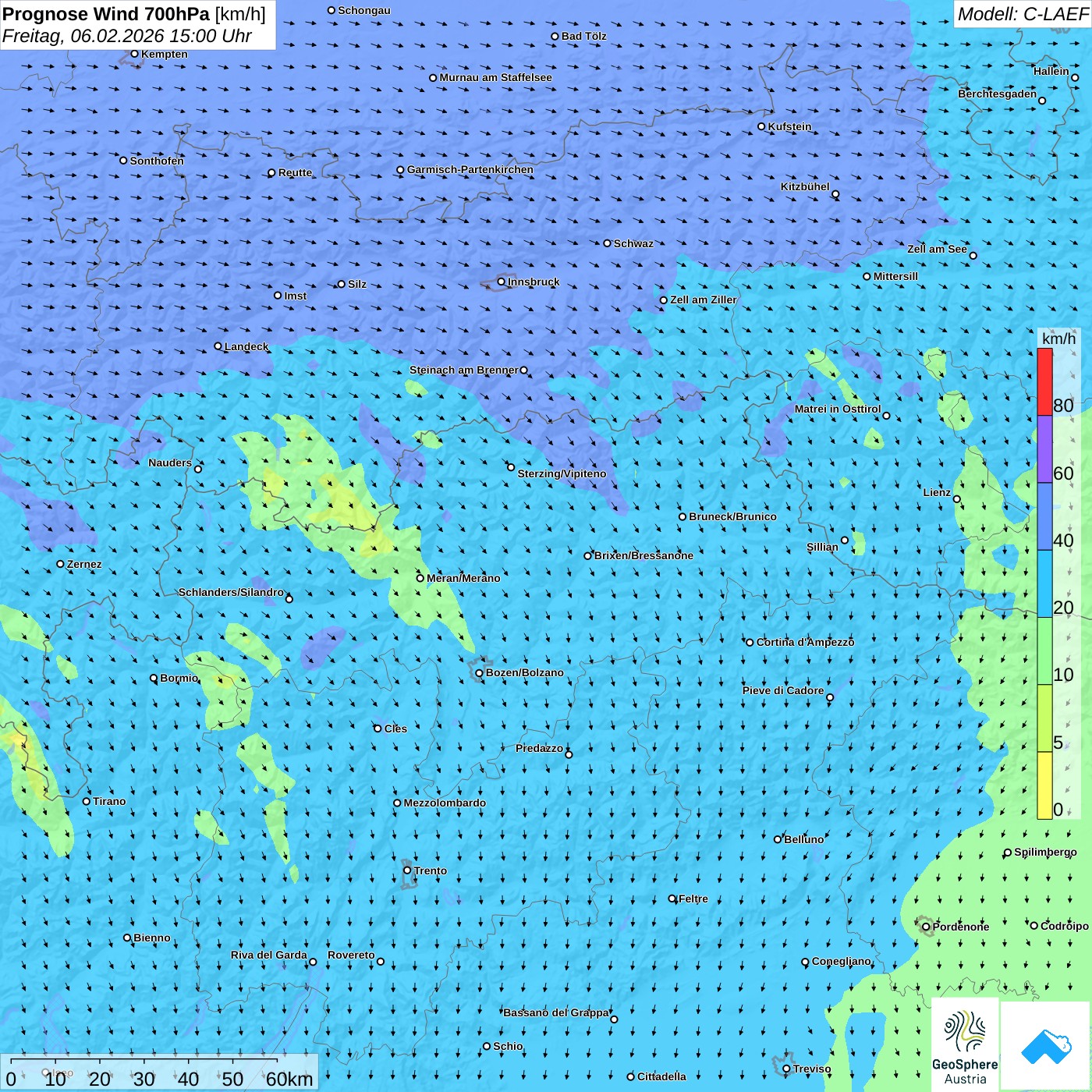Click the Innsbruck city marker dot
1092x1092 pixels.
click(502, 282)
